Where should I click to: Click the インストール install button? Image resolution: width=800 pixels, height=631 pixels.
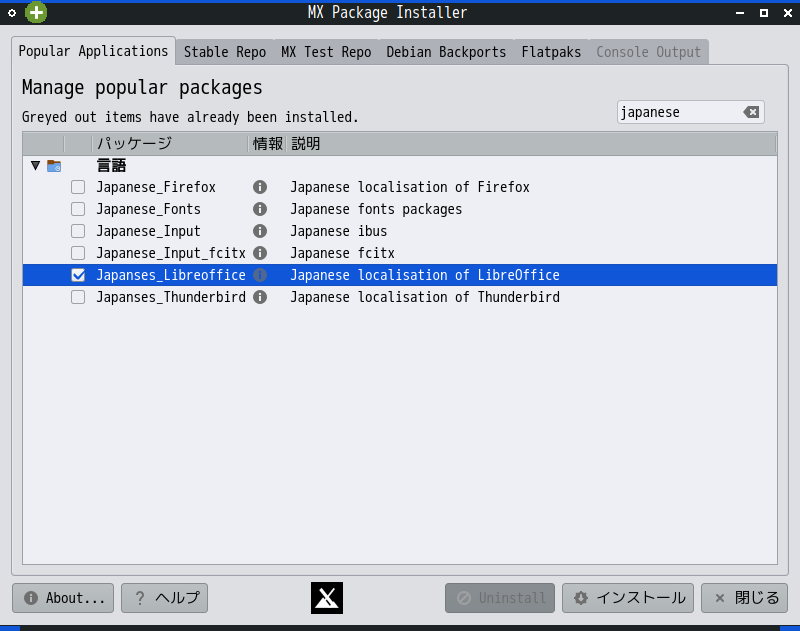[628, 598]
